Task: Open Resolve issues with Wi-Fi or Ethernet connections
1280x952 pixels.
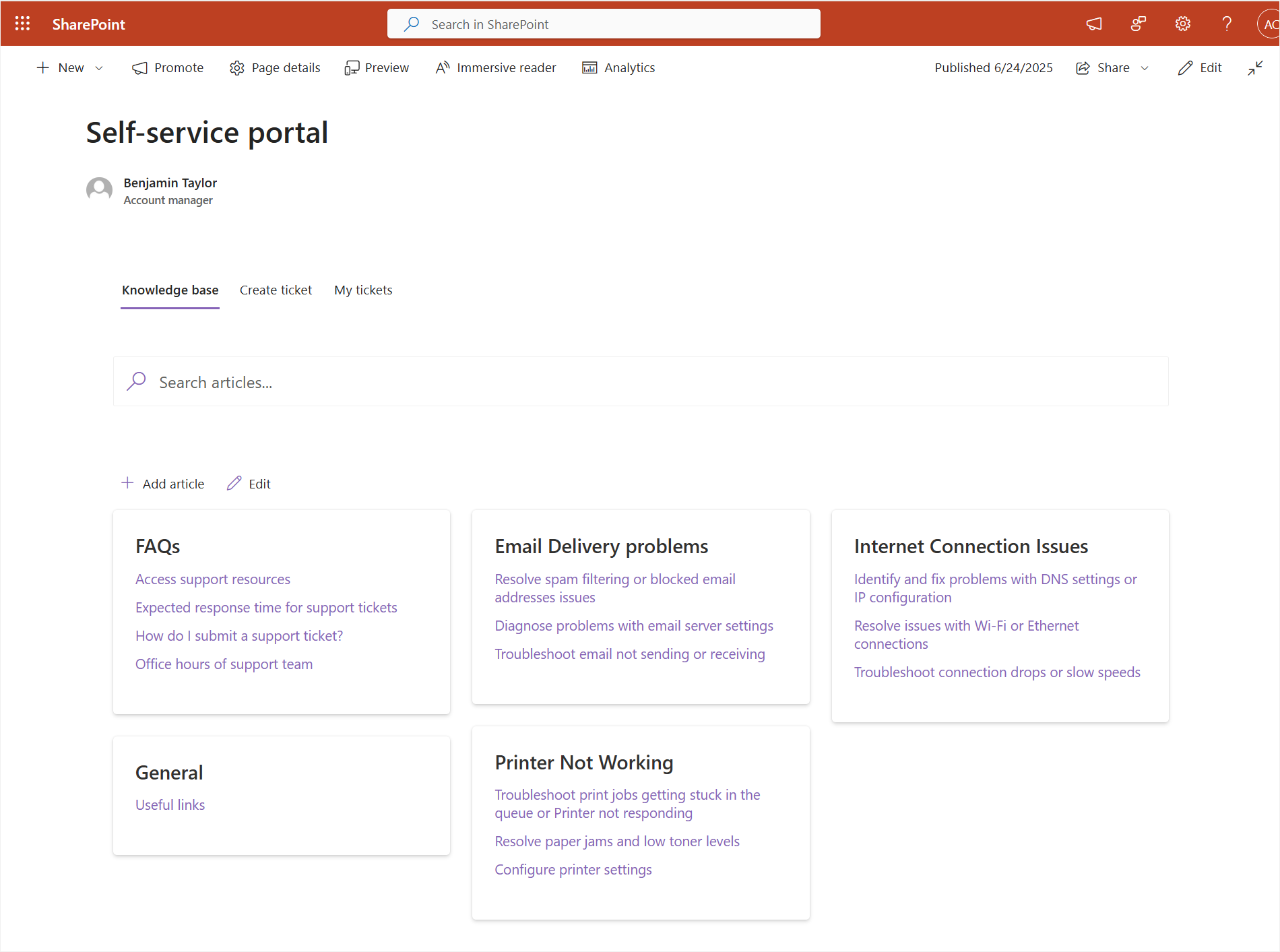Action: [x=966, y=635]
